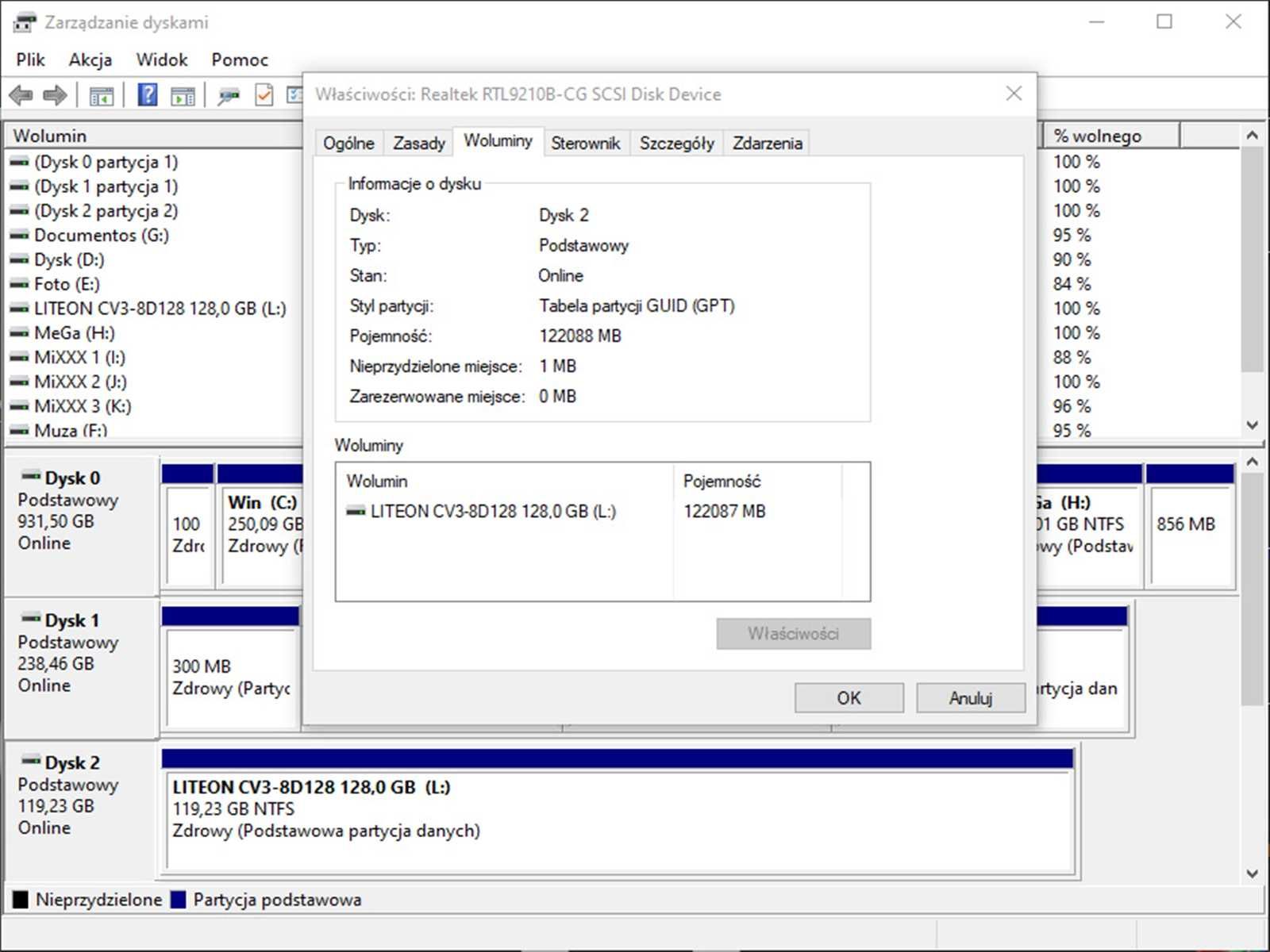Image resolution: width=1270 pixels, height=952 pixels.
Task: Confirm the dialog with OK
Action: pos(849,698)
